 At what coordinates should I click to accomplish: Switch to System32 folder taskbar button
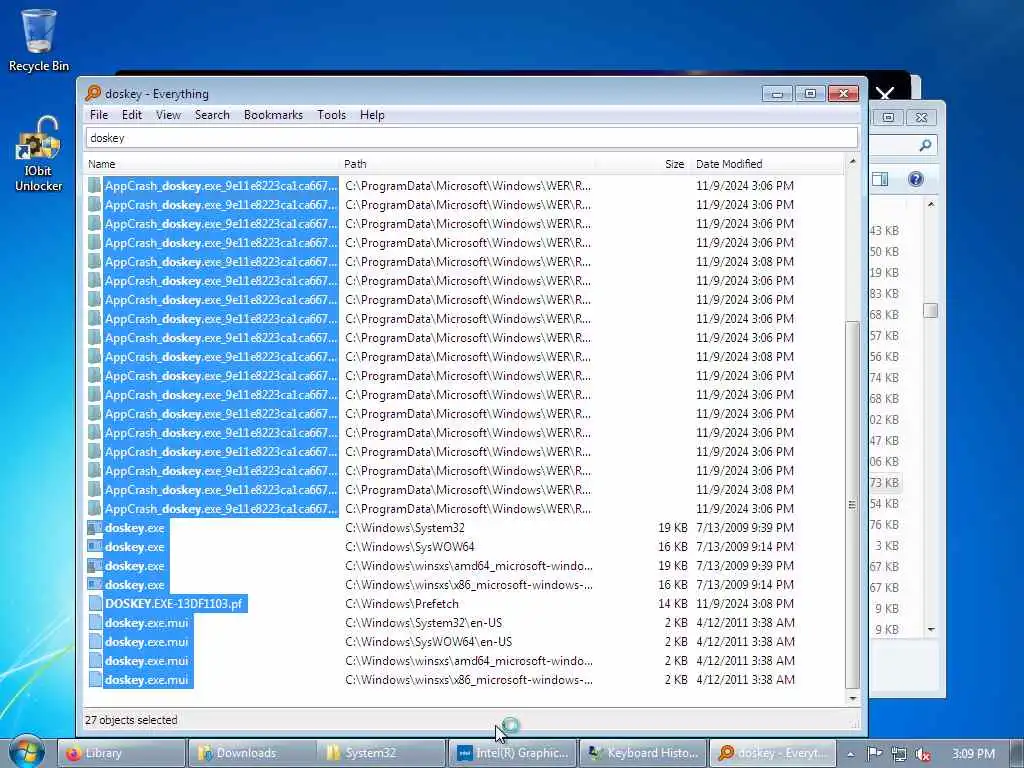[x=381, y=753]
